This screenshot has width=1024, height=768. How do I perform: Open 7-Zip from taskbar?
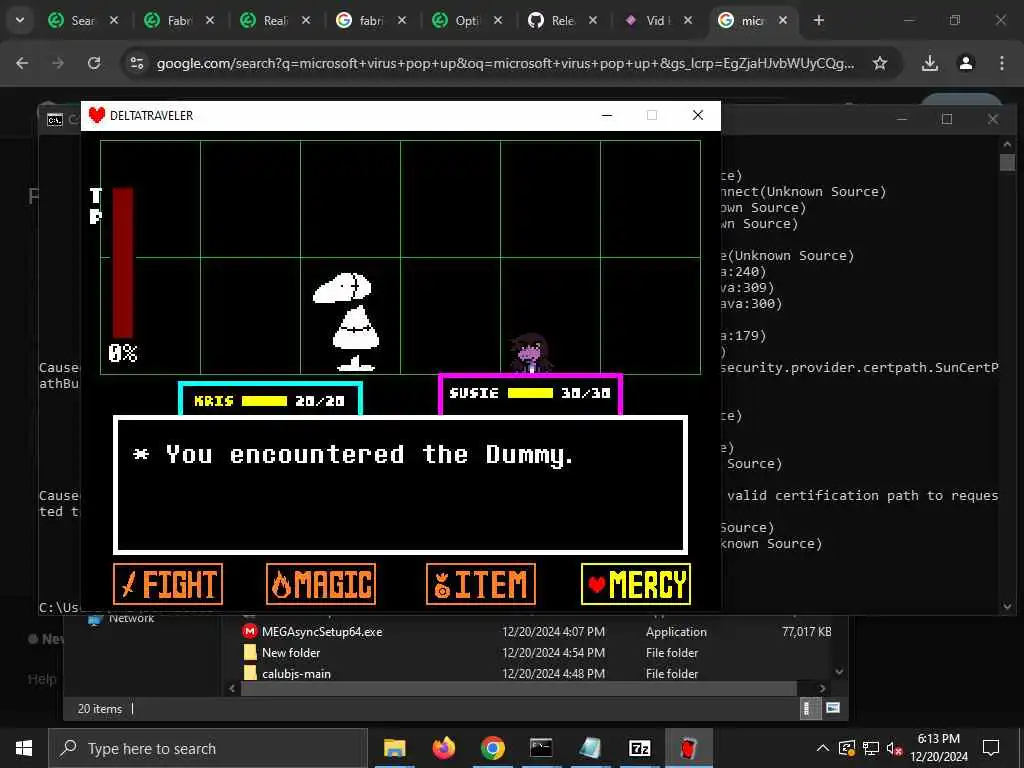pos(639,748)
